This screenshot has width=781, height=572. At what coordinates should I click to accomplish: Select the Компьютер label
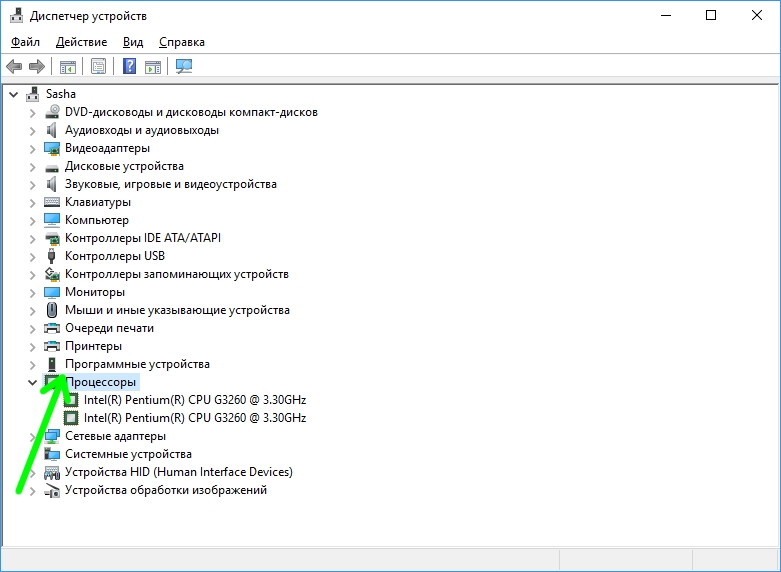point(97,220)
